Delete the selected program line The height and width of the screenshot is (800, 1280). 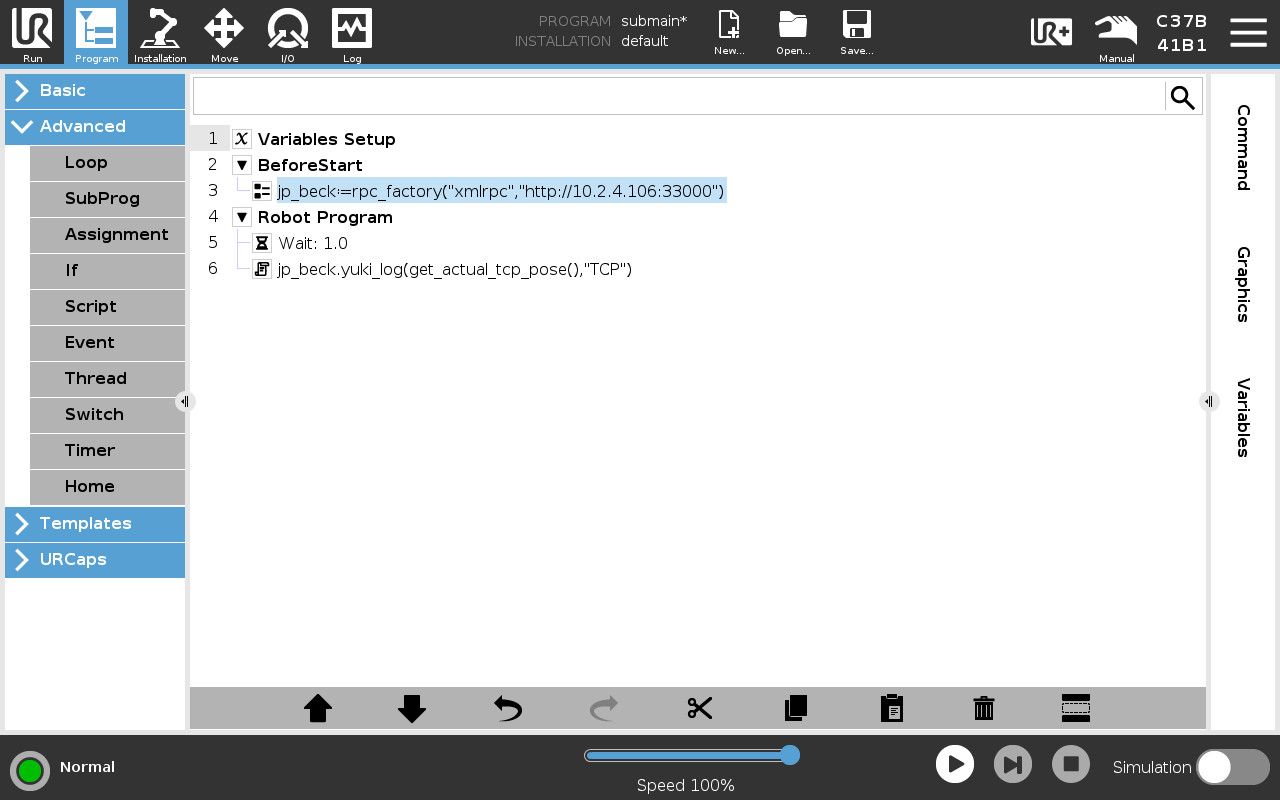983,708
